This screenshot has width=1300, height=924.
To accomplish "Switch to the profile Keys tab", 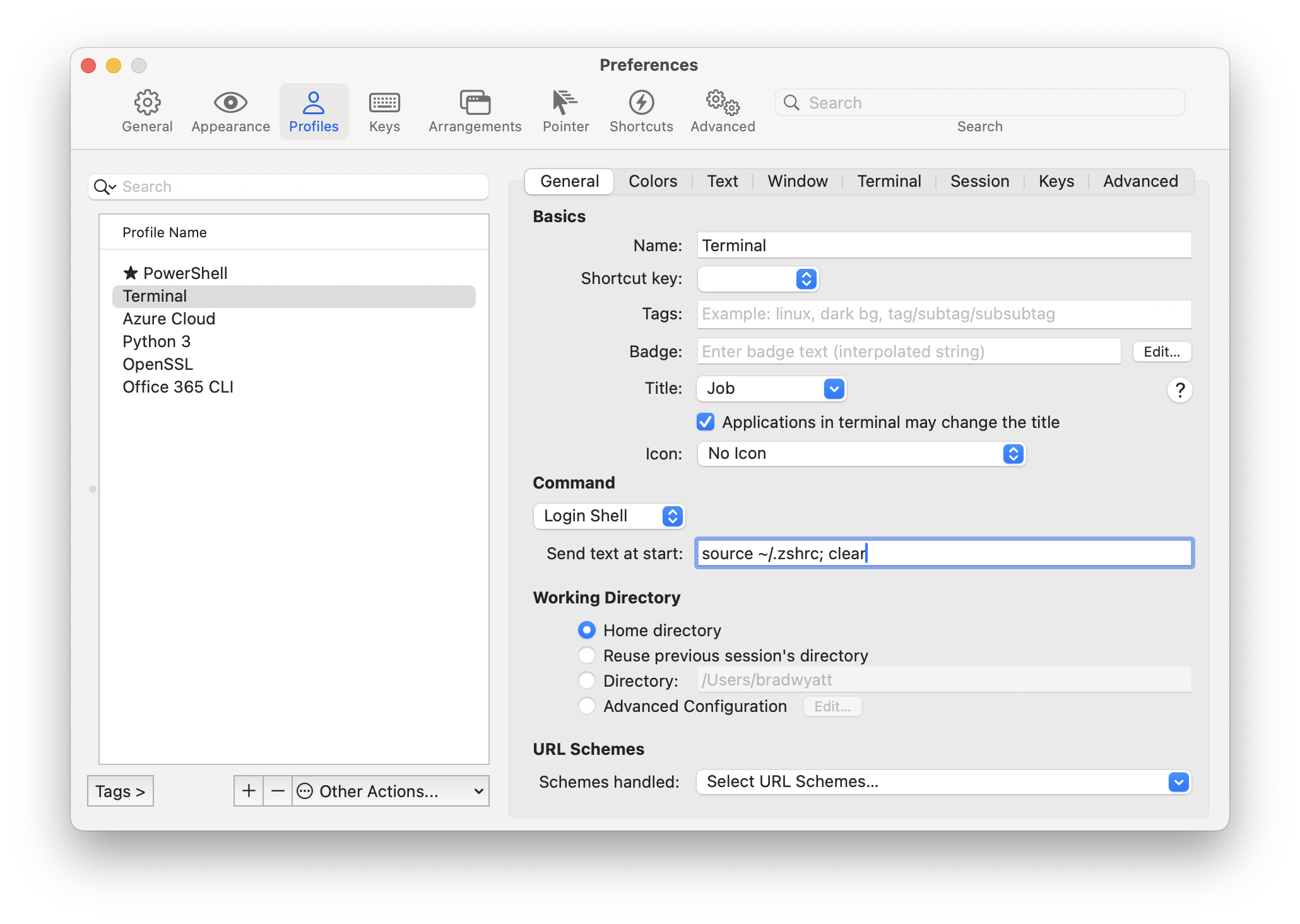I will 1056,182.
